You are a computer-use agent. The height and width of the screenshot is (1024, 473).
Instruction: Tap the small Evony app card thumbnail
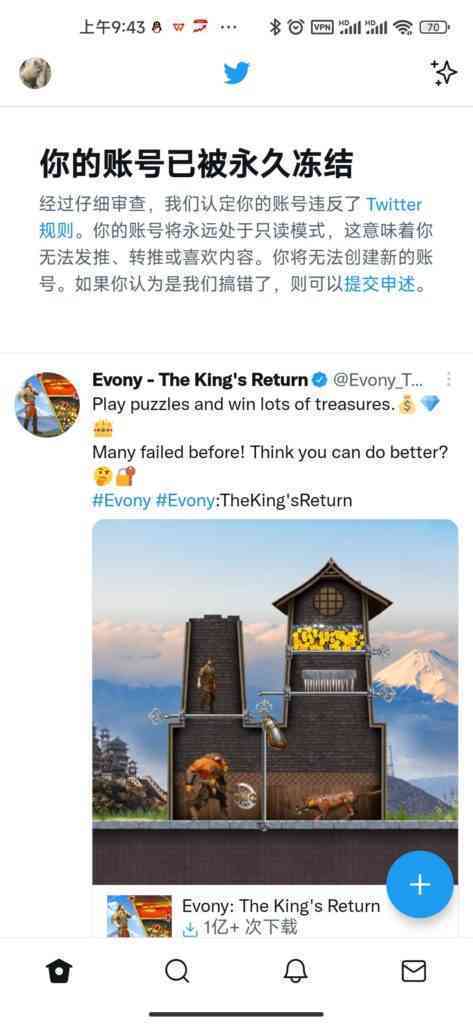139,916
